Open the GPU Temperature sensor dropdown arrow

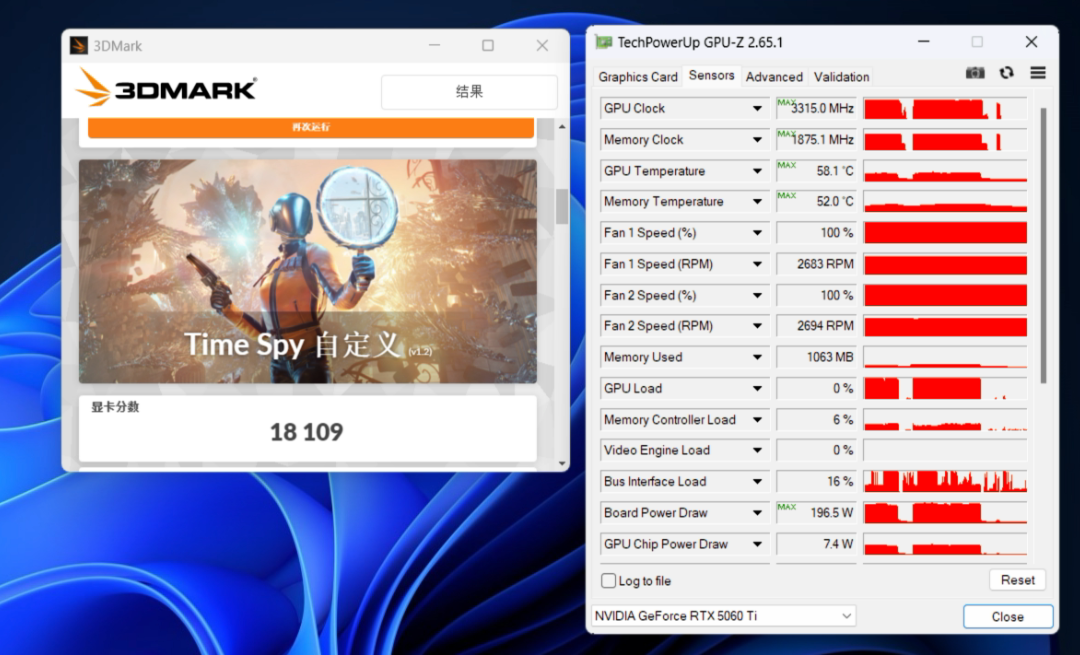click(x=757, y=171)
